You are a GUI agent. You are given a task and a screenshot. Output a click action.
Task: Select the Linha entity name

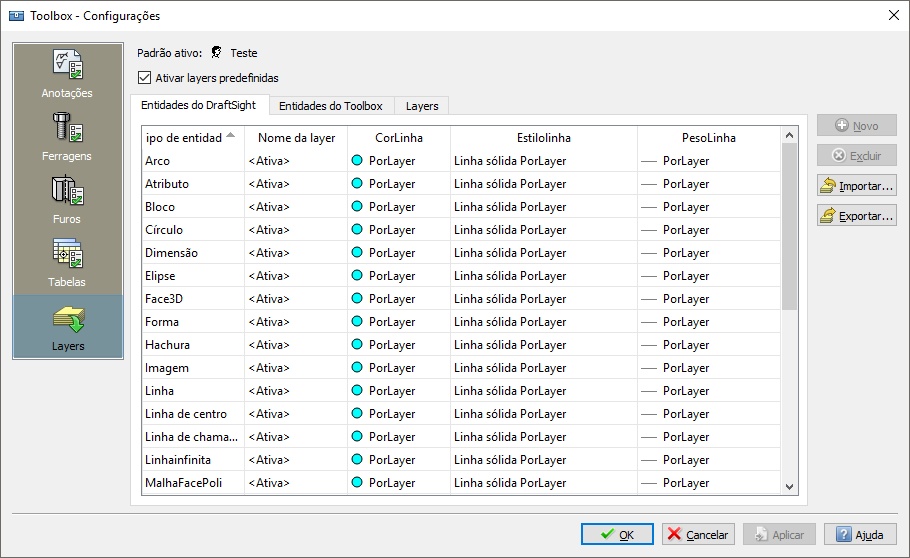click(x=160, y=391)
